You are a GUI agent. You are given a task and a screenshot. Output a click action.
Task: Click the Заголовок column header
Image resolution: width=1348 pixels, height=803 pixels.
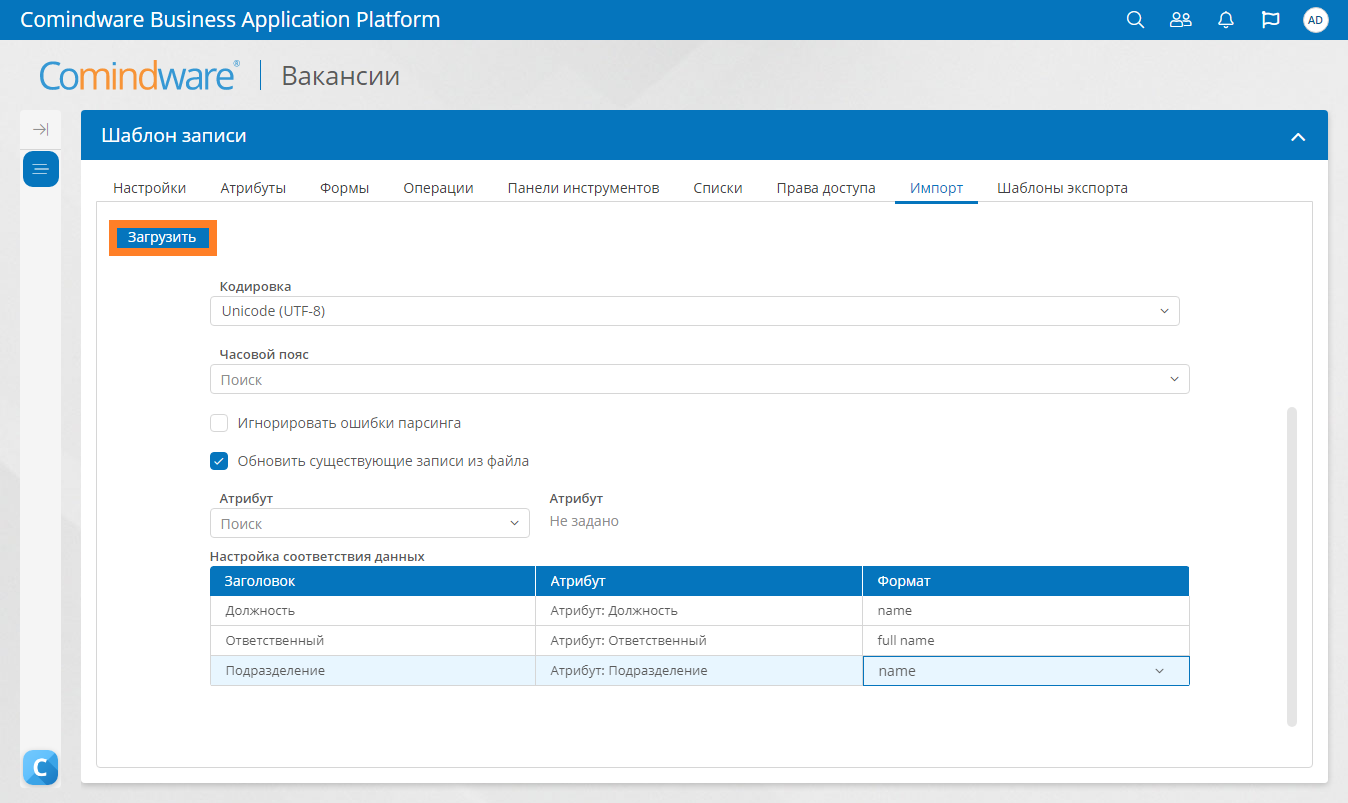coord(372,581)
